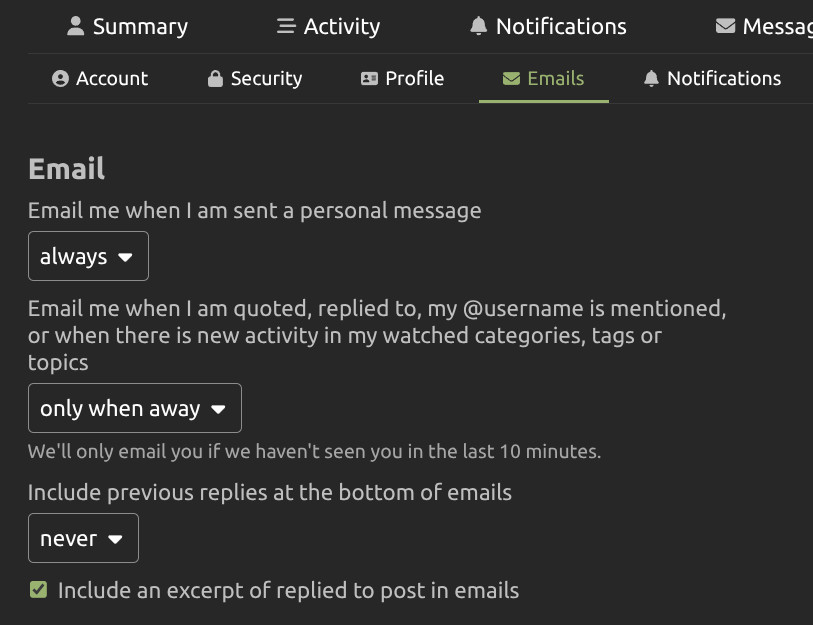The width and height of the screenshot is (813, 625).
Task: Click the Summary person icon
Action: pyautogui.click(x=76, y=27)
